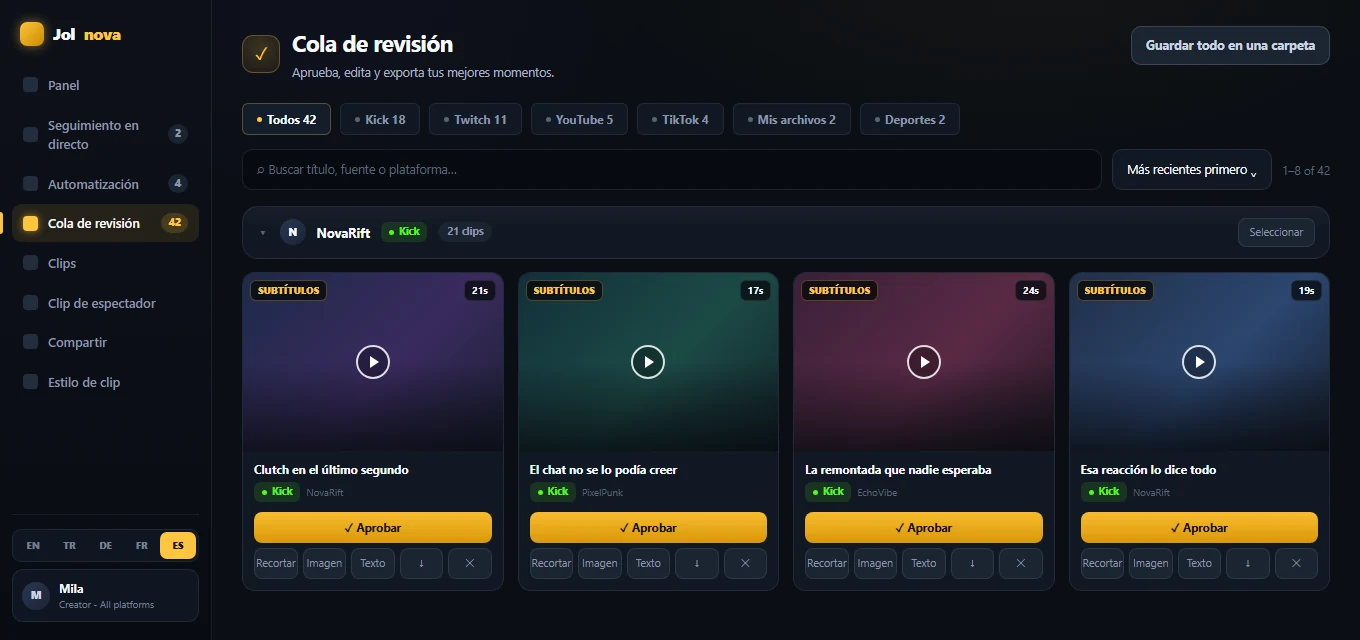Click the PixelPunk source label

602,492
